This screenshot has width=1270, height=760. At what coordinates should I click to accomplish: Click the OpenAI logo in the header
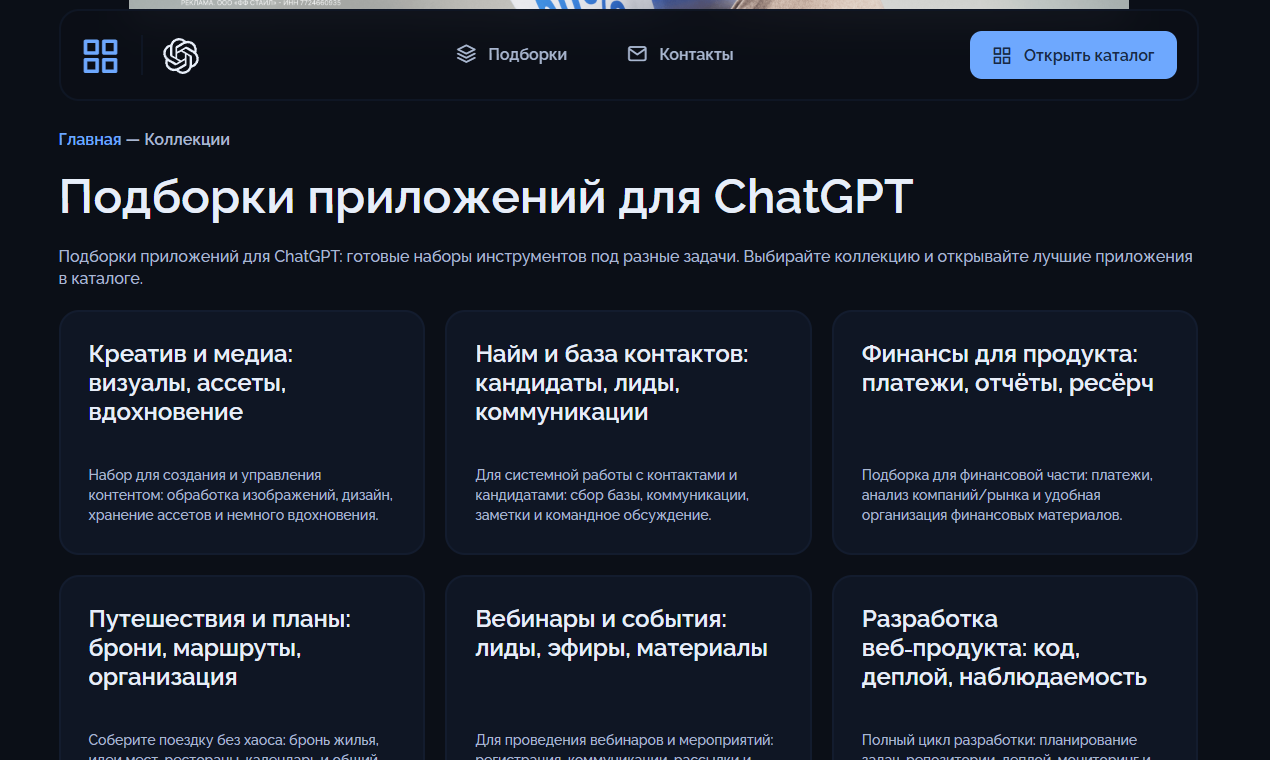click(180, 55)
